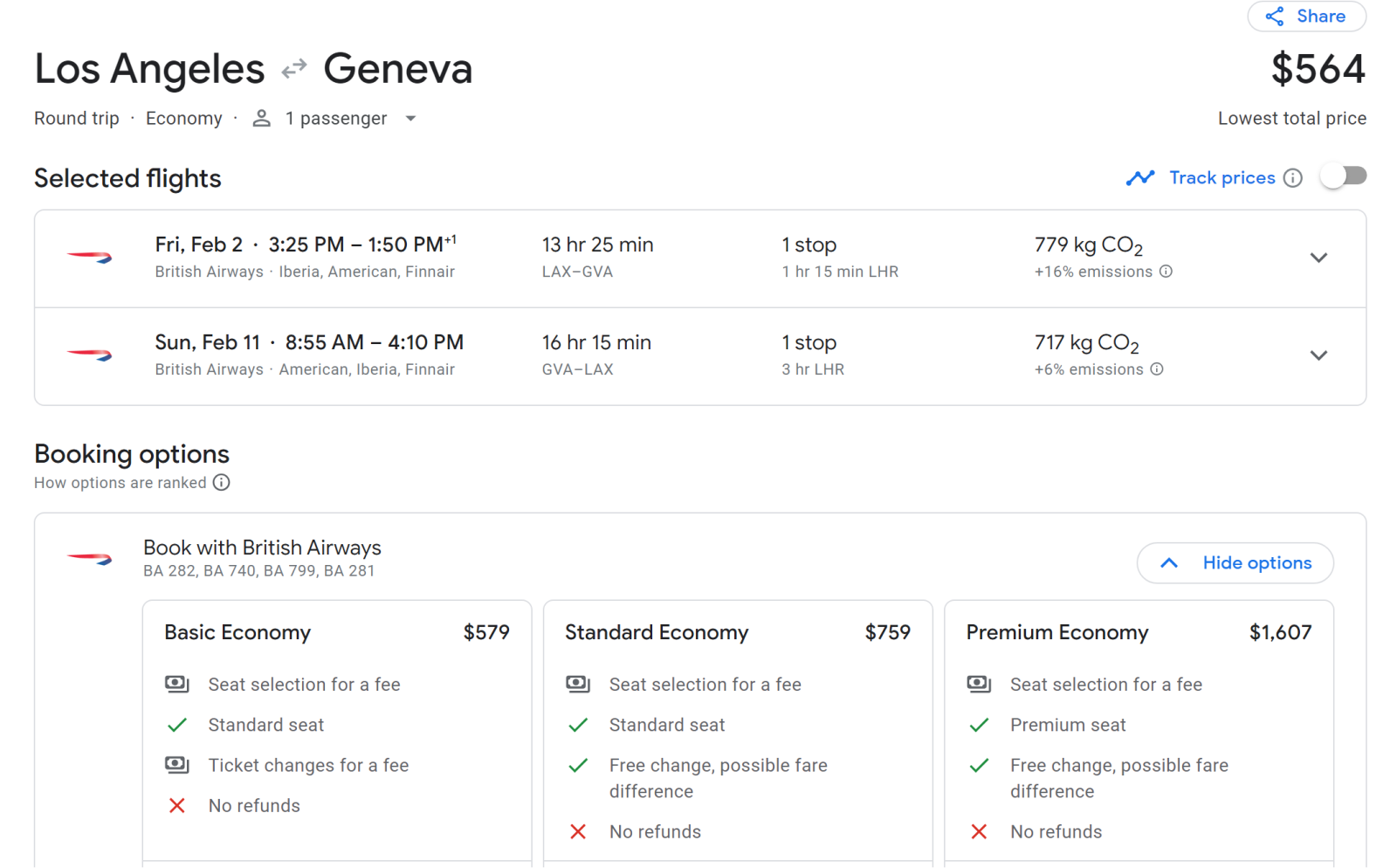Select the Premium Economy fare card title
The height and width of the screenshot is (868, 1397).
tap(1057, 632)
